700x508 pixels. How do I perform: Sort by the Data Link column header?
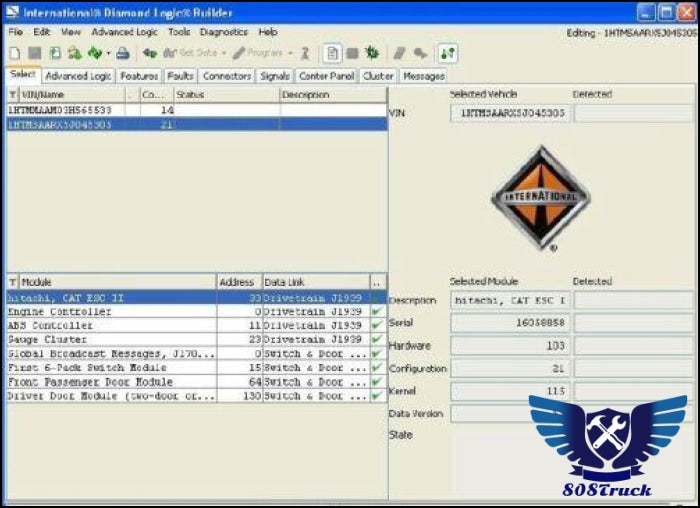point(315,283)
